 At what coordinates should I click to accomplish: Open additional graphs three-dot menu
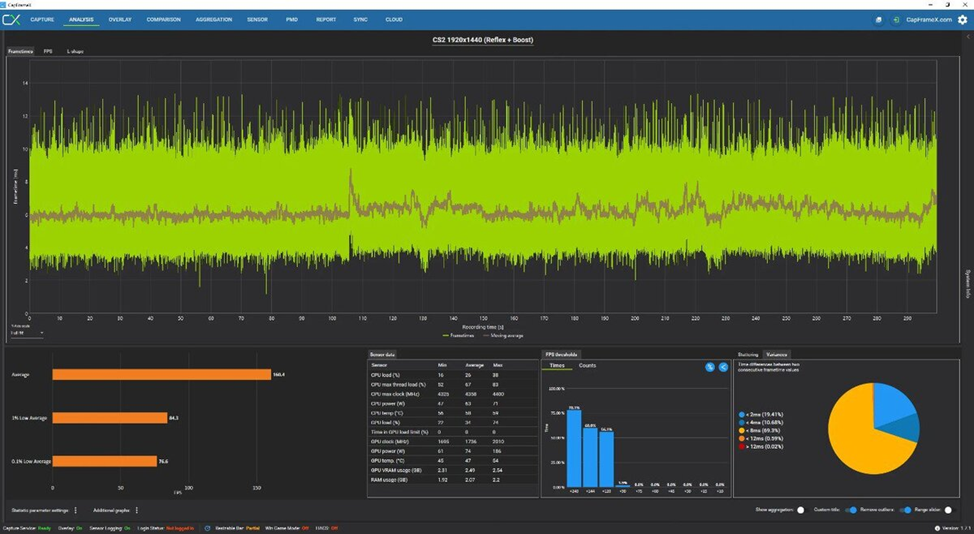coord(137,510)
